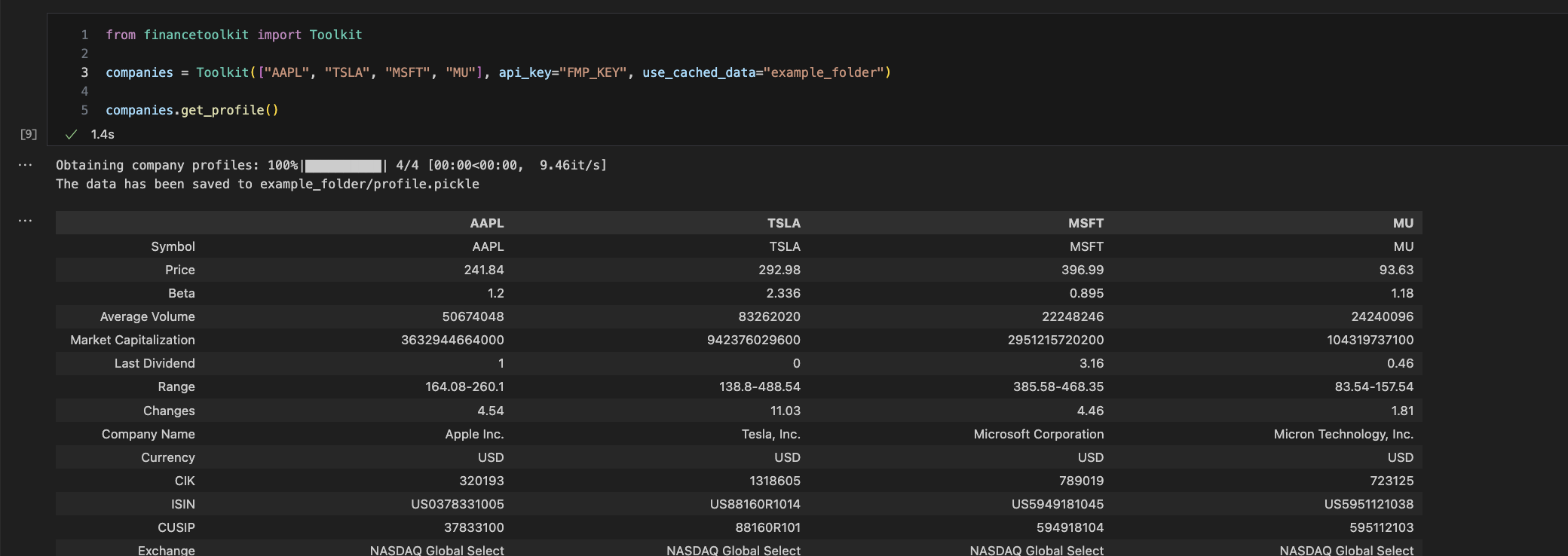Click MSFT price value 396.99
This screenshot has width=1568, height=556.
1083,270
